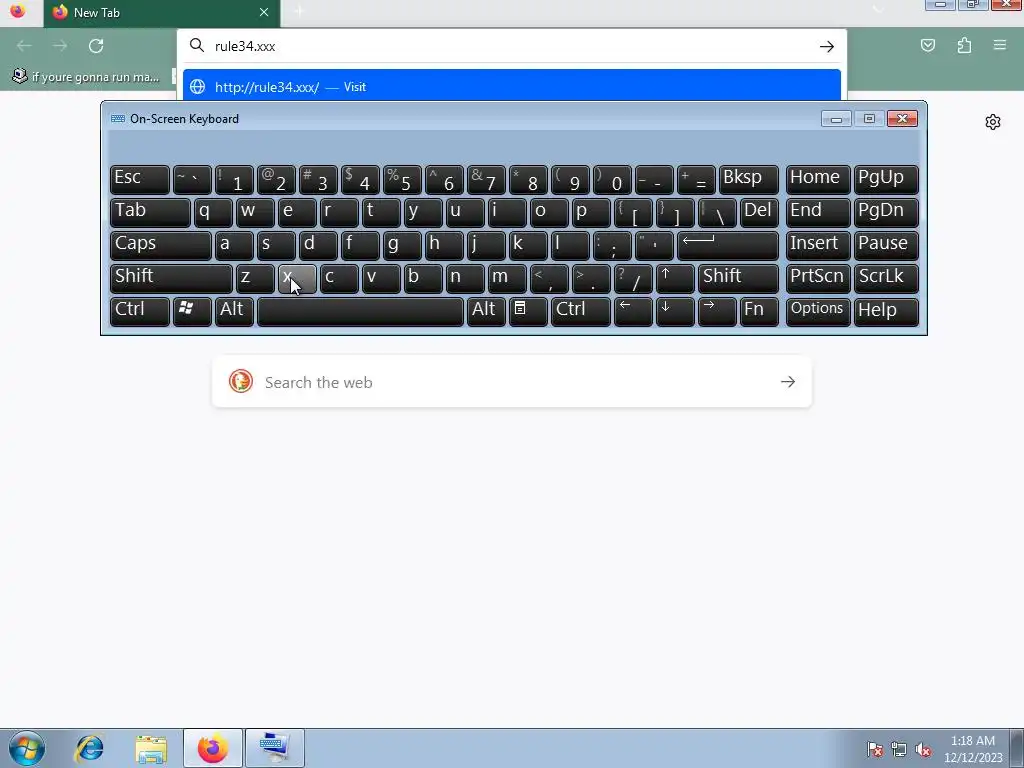Open the 'if youre gonna run ma...' bookmark
The width and height of the screenshot is (1024, 768).
point(86,77)
